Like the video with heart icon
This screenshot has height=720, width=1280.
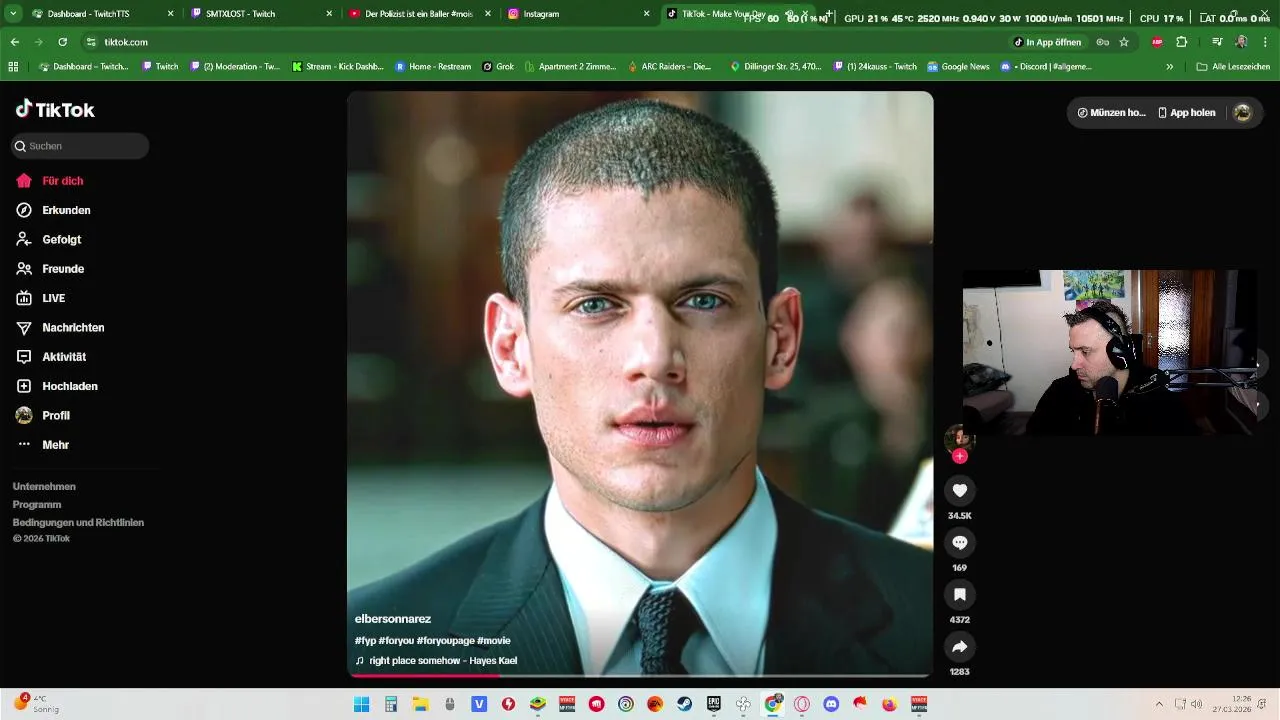(959, 490)
